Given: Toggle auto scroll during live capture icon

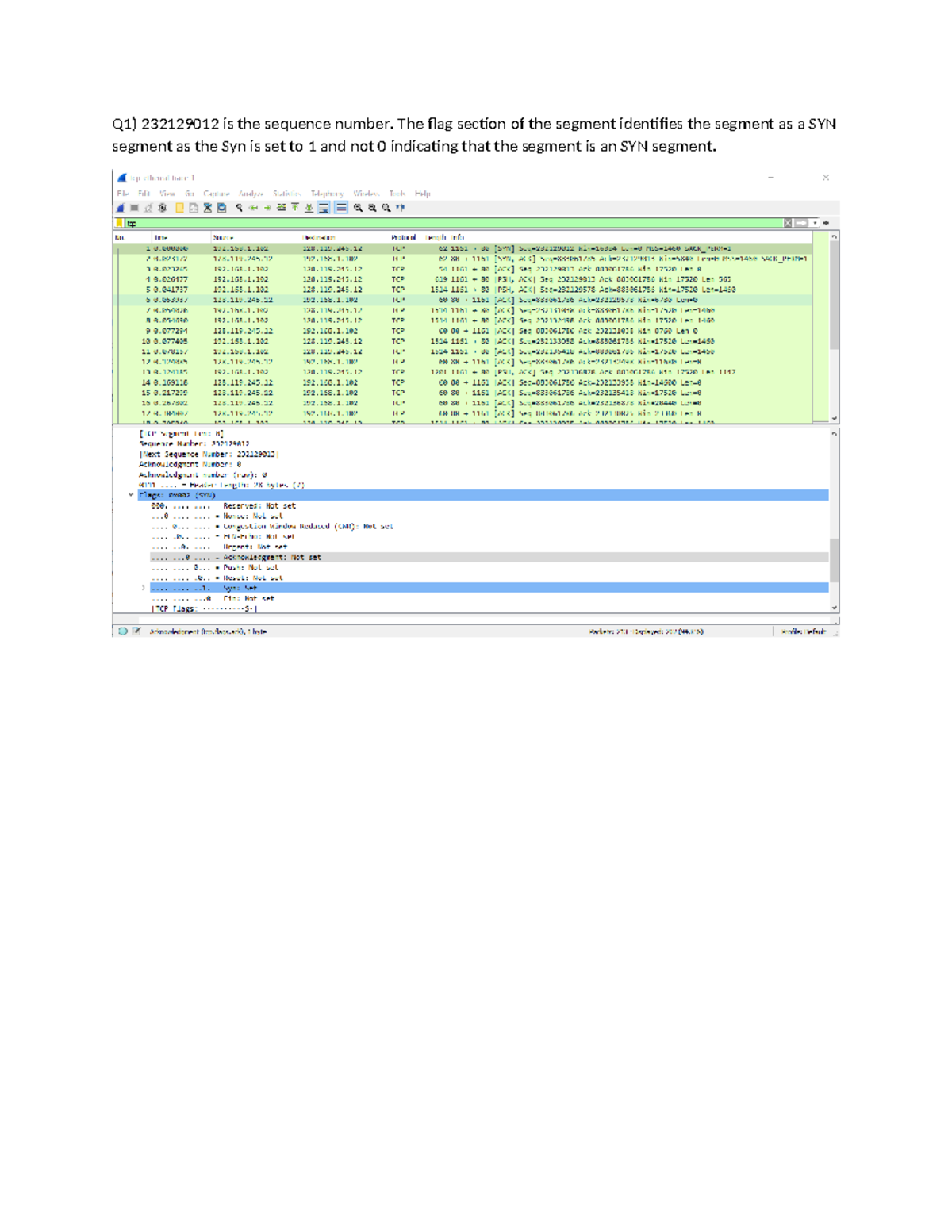Looking at the screenshot, I should pyautogui.click(x=324, y=208).
